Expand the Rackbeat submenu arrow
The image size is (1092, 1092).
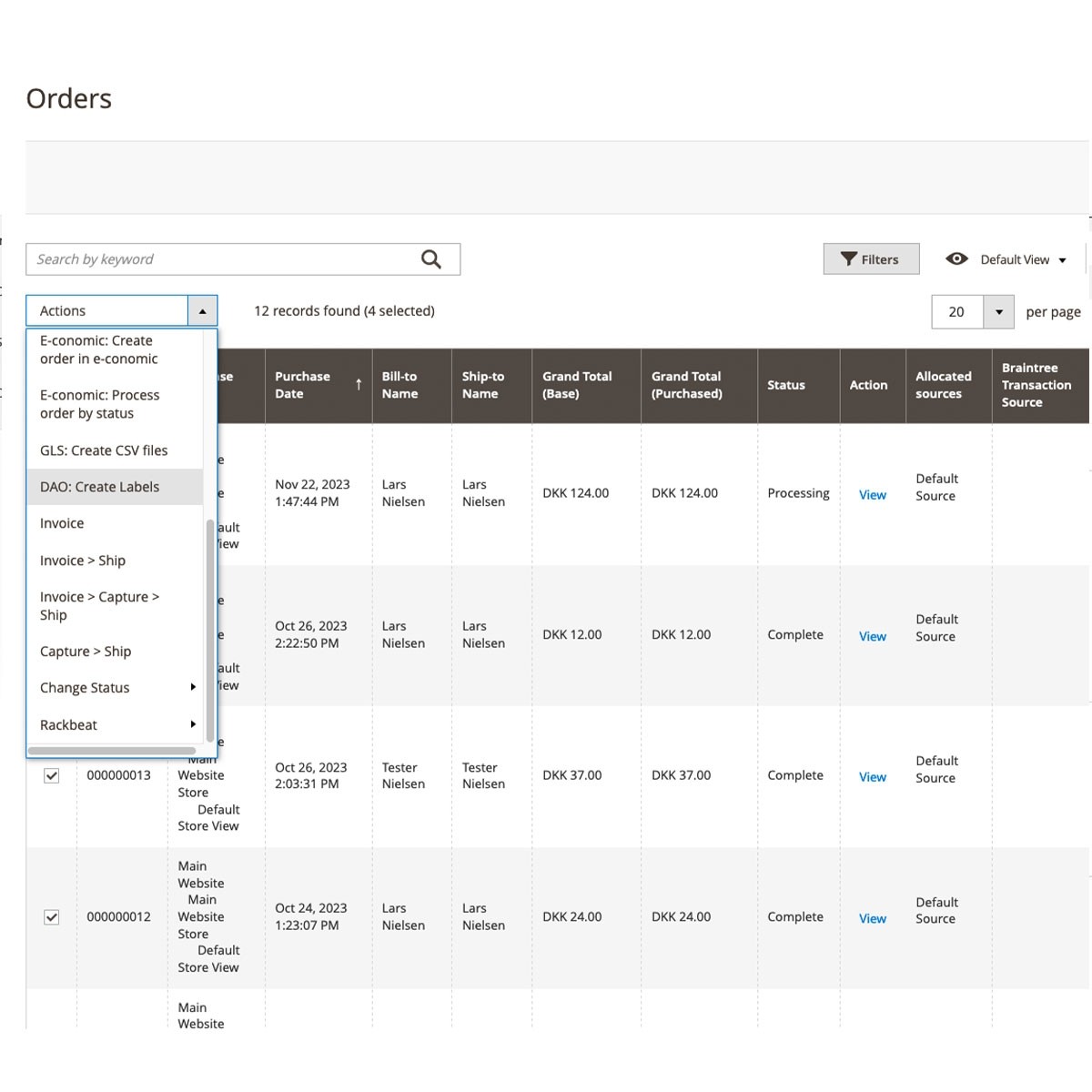point(193,724)
